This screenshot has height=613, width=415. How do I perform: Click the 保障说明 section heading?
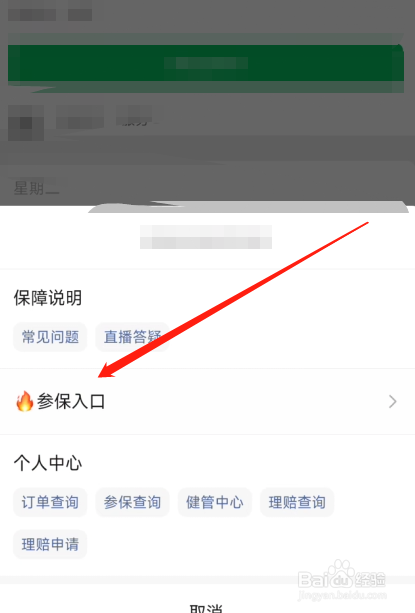pos(48,298)
